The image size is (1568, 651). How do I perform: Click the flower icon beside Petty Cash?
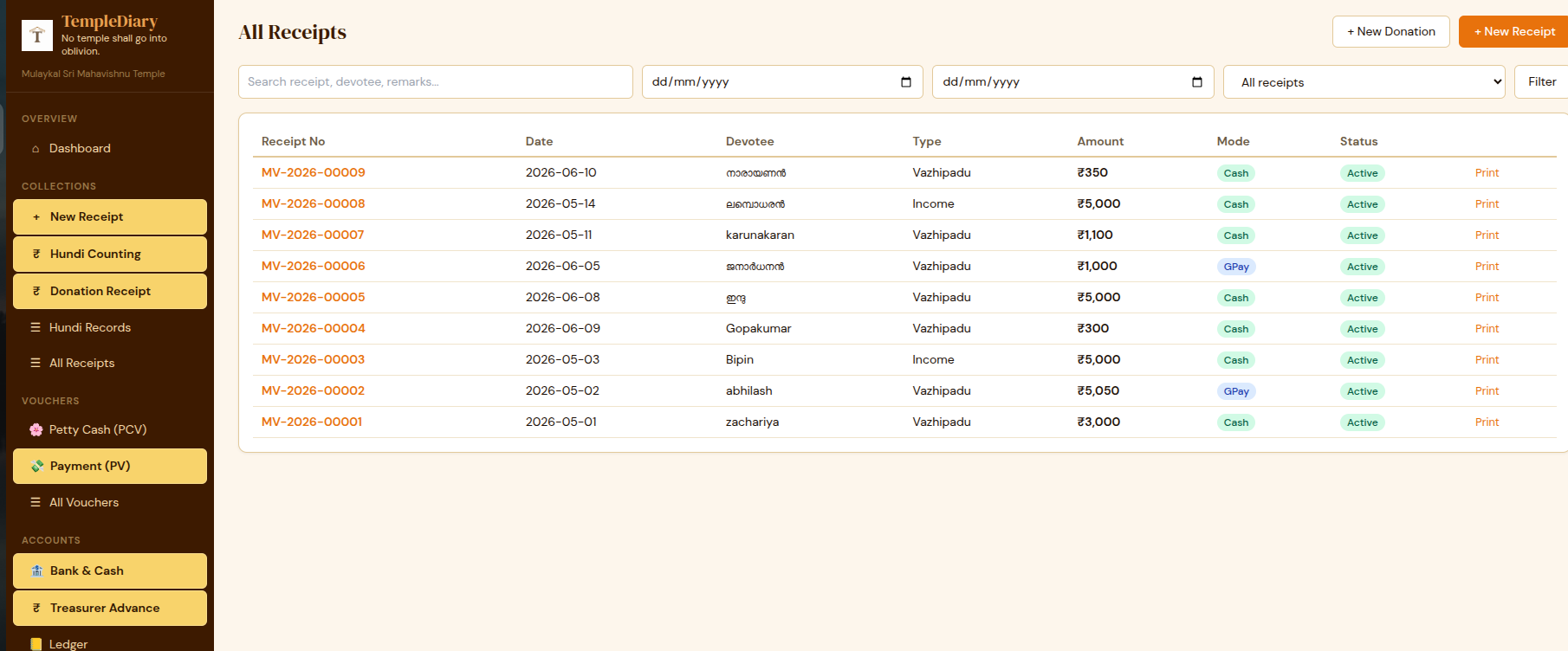36,429
